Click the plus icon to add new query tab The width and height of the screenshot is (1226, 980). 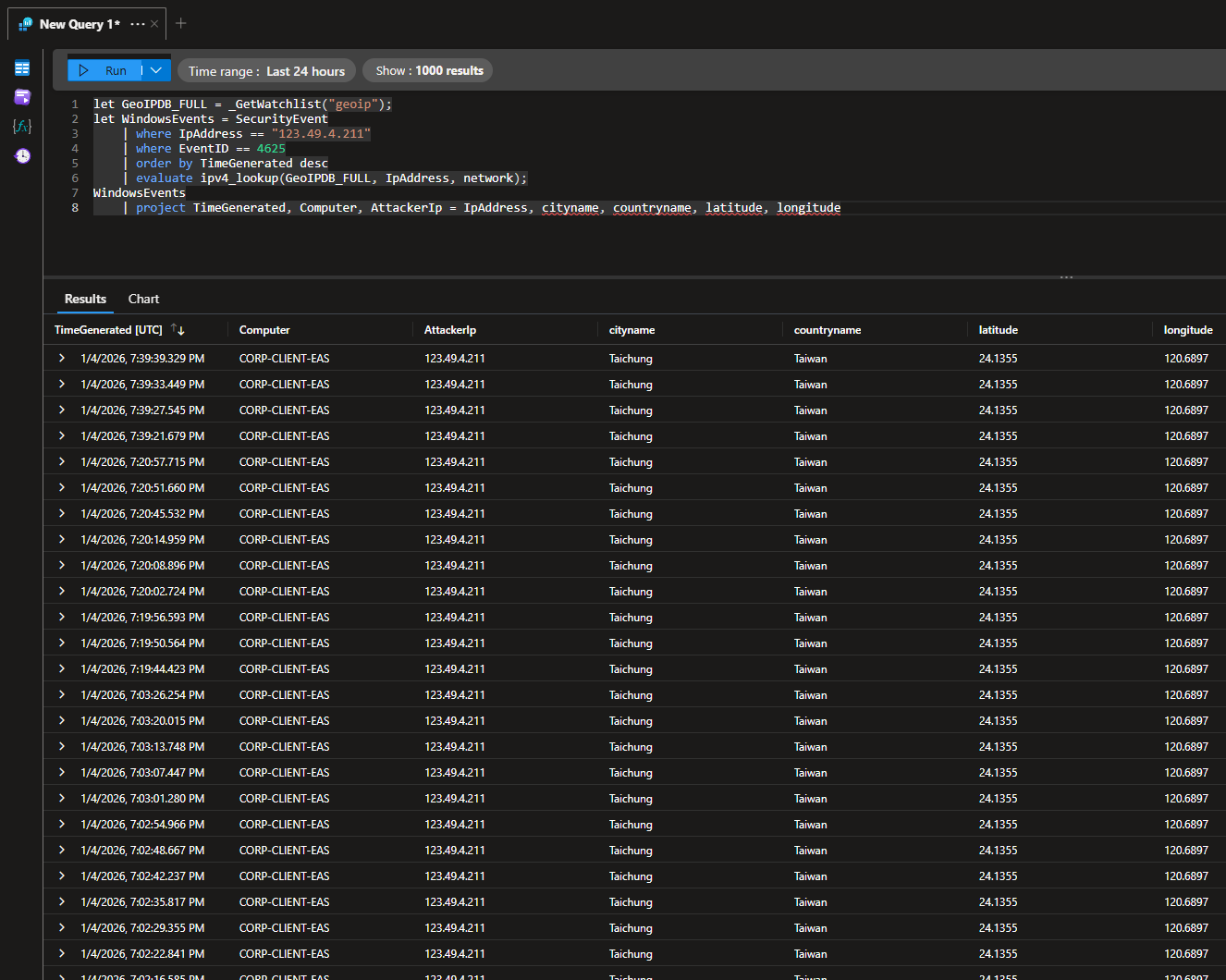[x=181, y=23]
